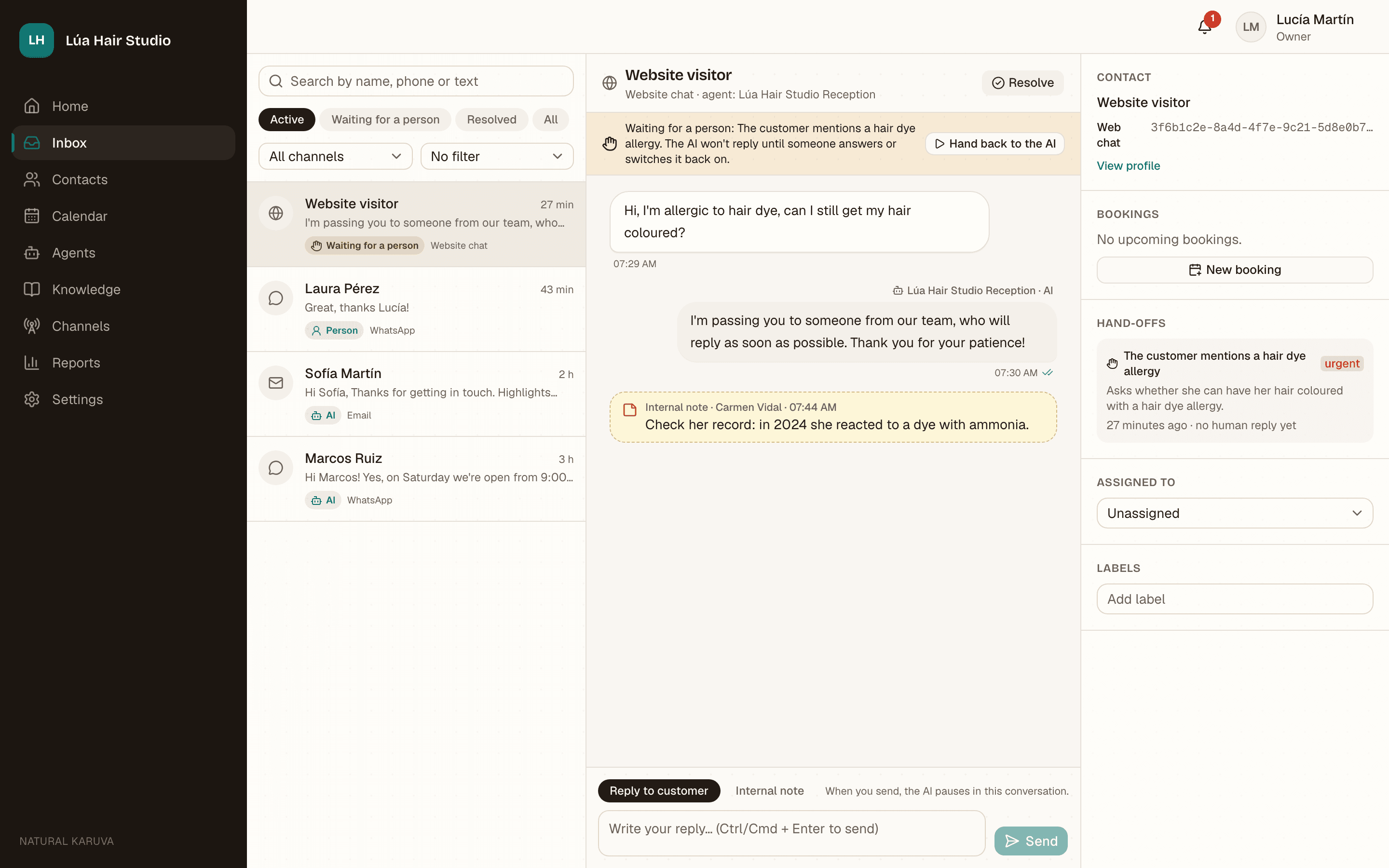Go to Home in sidebar

[123, 106]
